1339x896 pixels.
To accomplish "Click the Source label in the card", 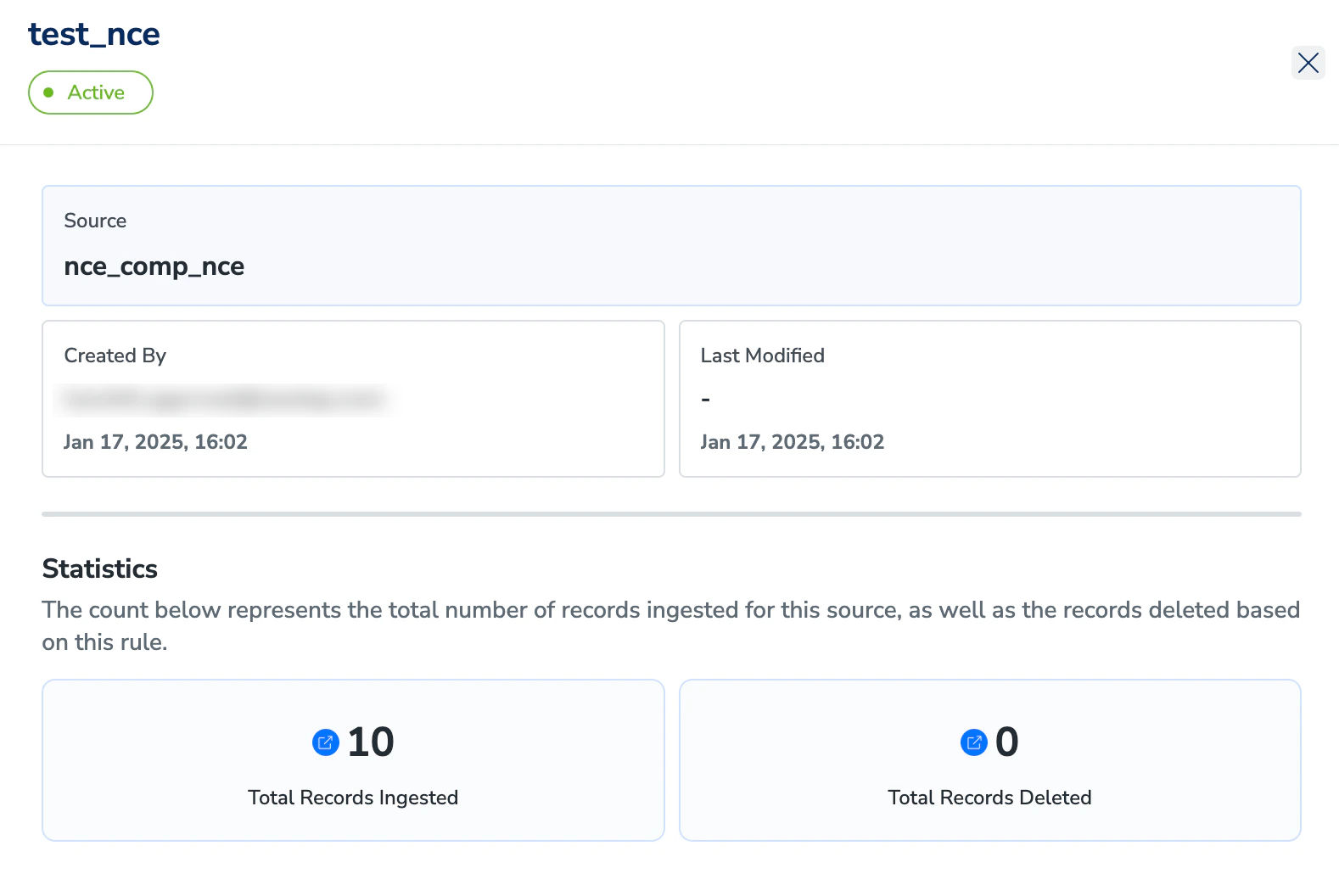I will 95,221.
